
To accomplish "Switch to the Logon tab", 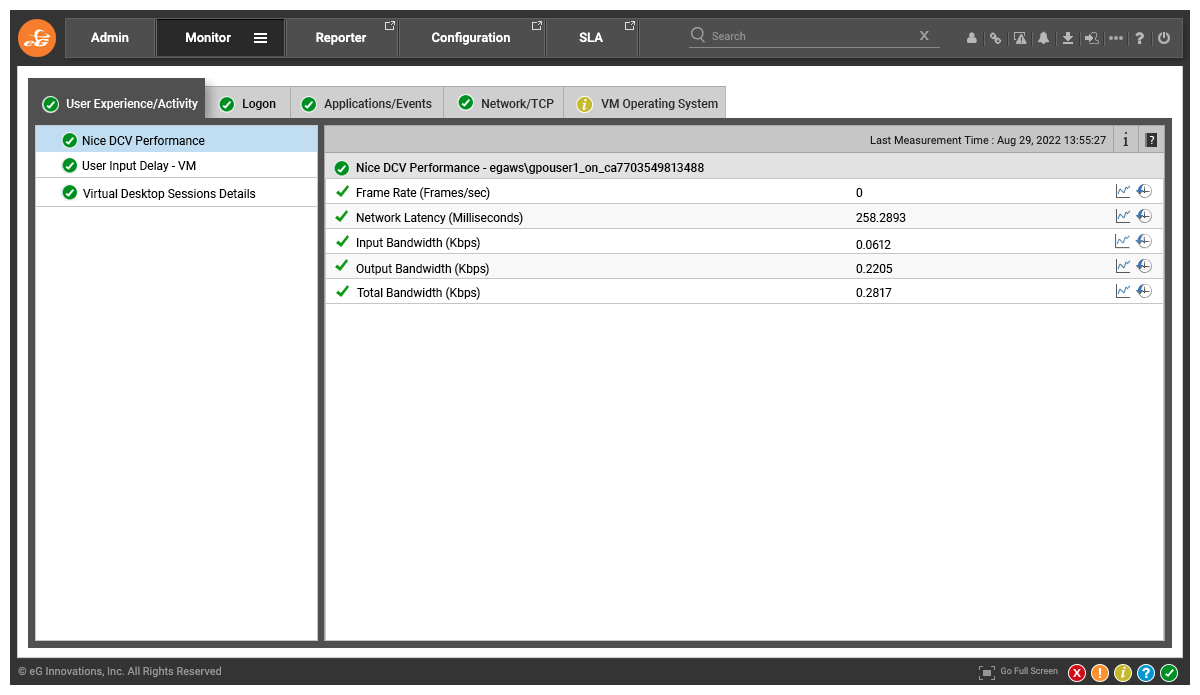I will click(248, 103).
